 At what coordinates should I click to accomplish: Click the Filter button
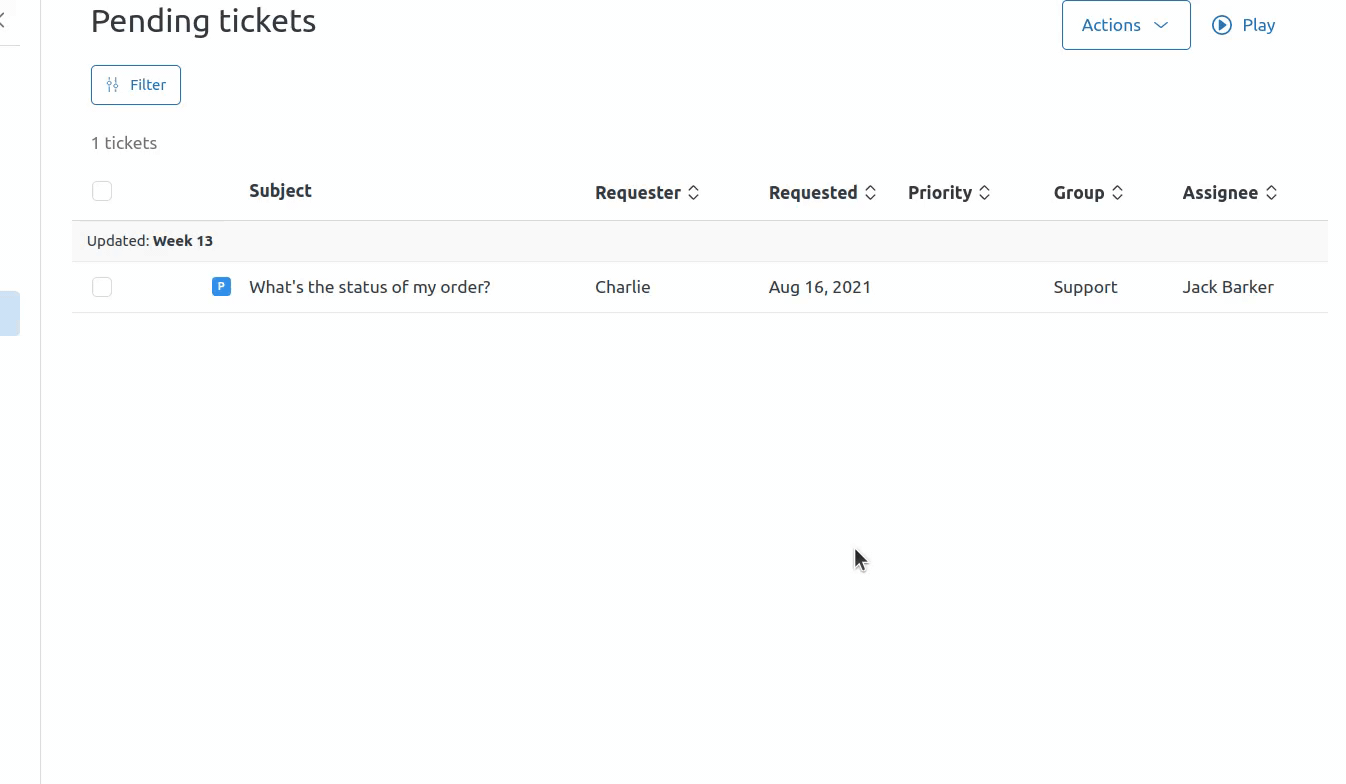(x=136, y=85)
